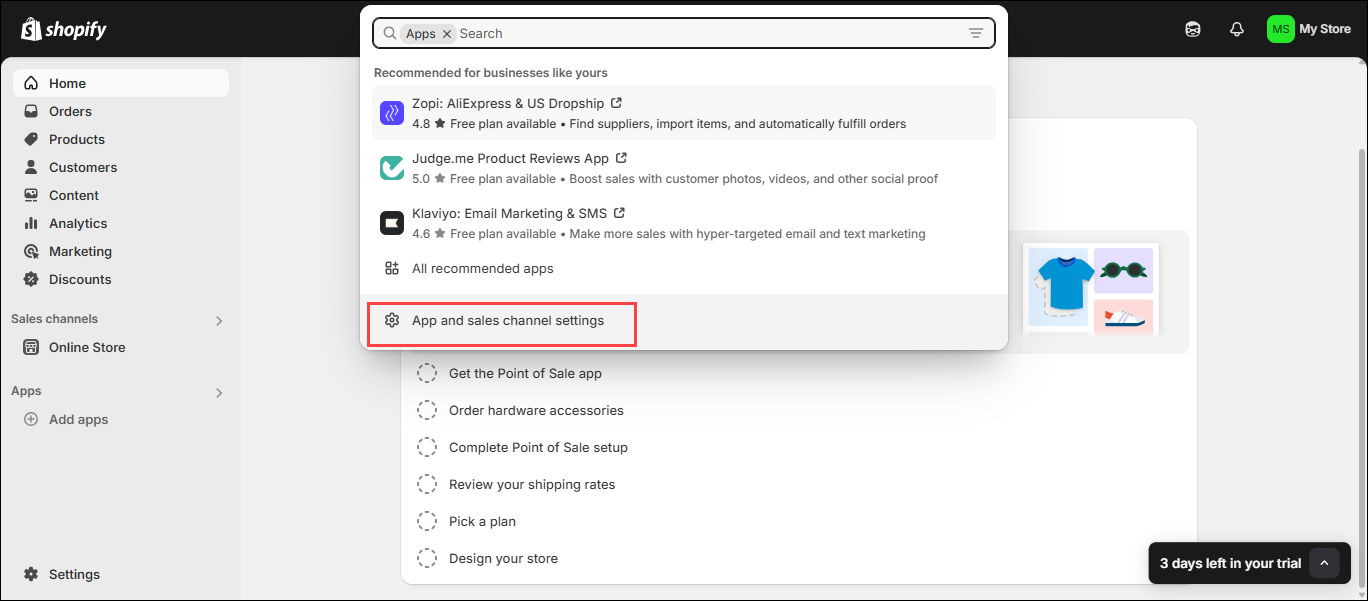Open App and sales channel settings

coord(507,321)
